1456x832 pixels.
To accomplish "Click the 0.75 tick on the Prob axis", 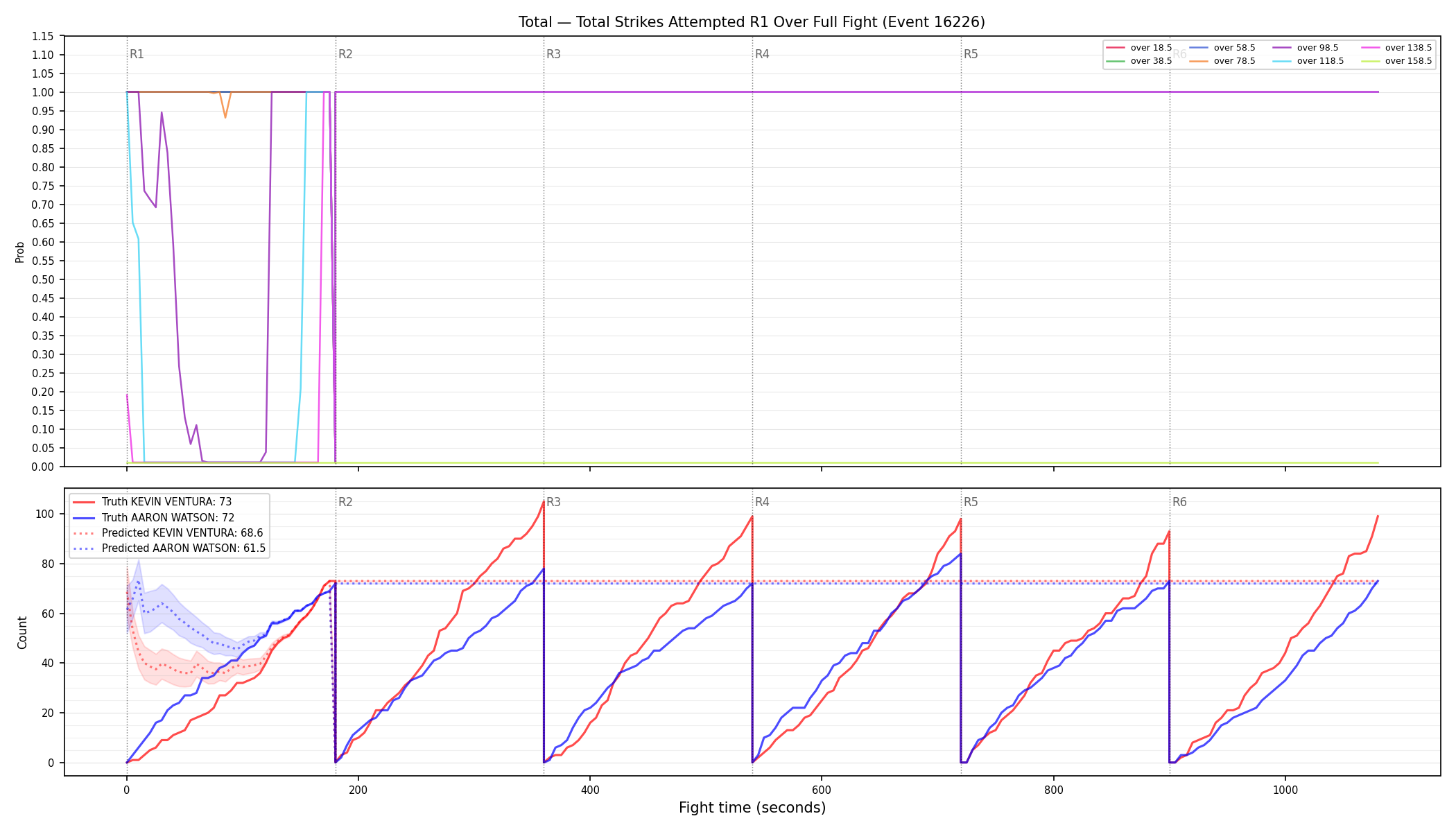I will (43, 186).
